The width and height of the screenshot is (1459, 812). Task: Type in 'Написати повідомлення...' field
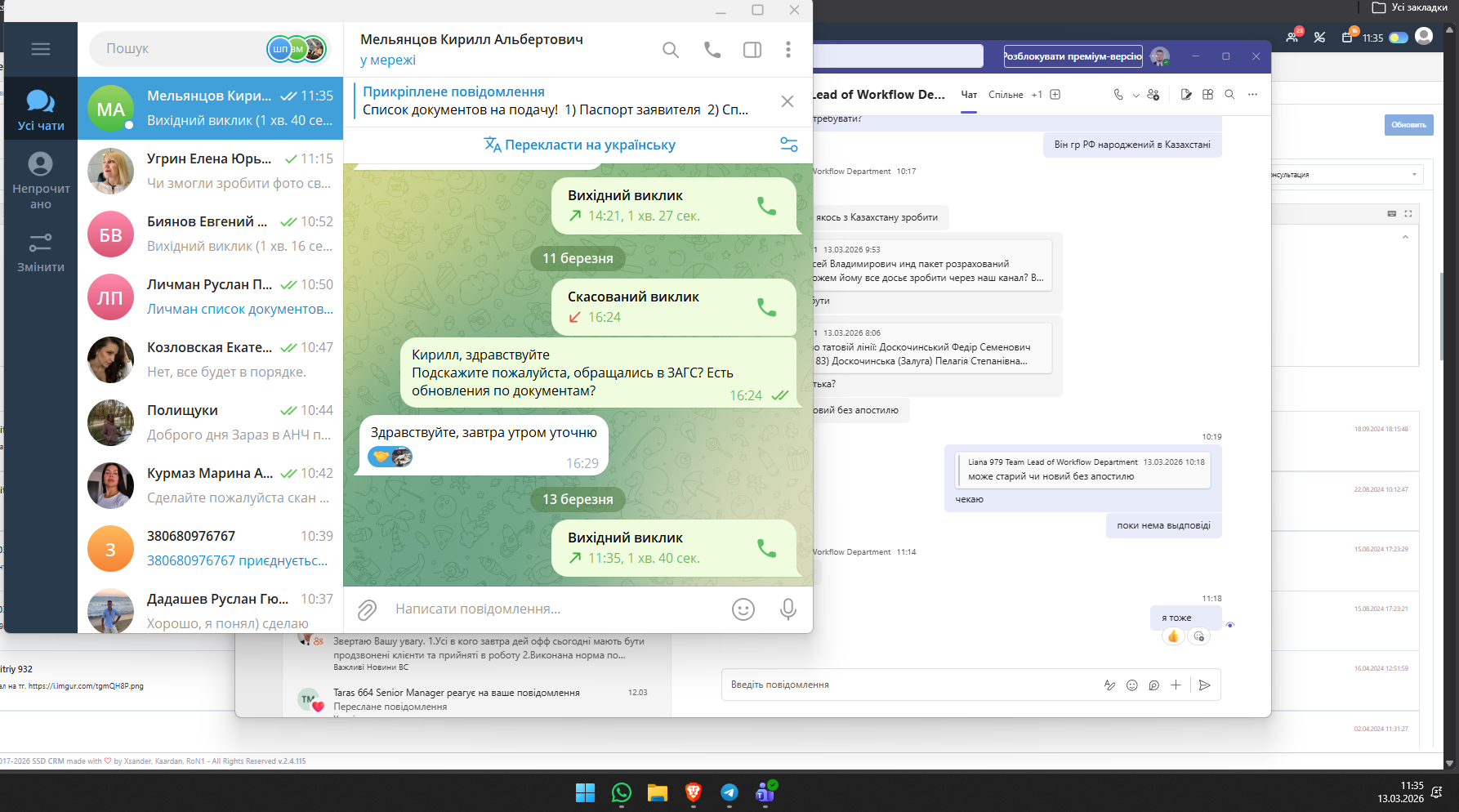tap(555, 609)
